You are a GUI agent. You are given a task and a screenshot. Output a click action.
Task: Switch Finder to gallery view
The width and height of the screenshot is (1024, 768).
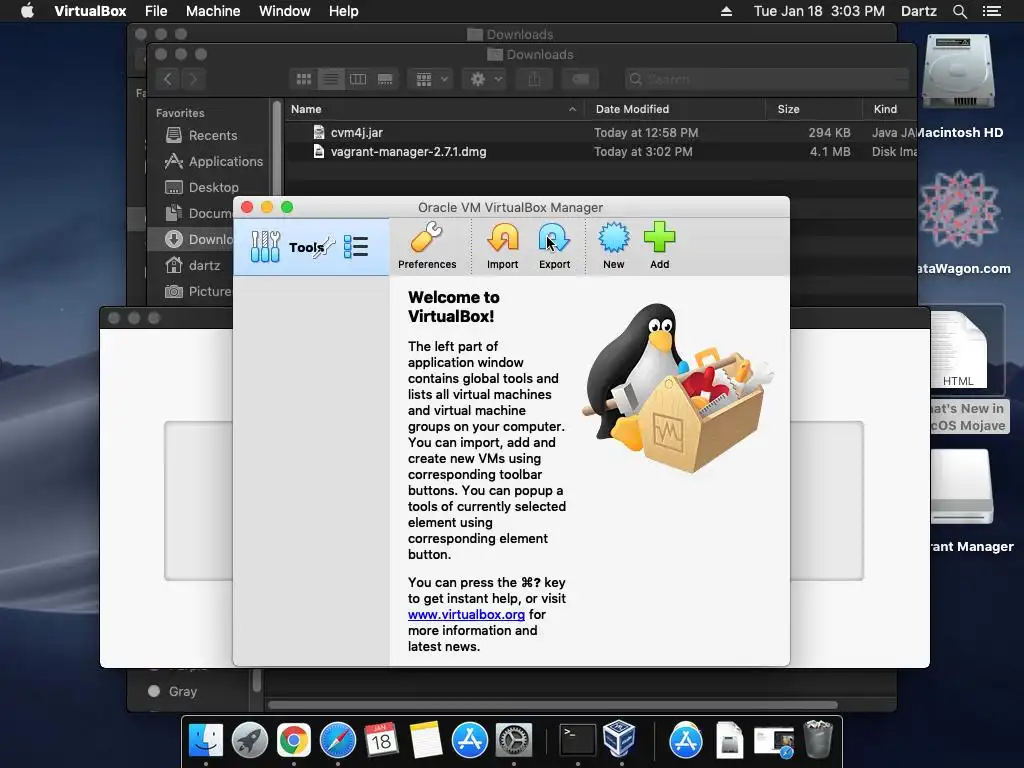[x=385, y=79]
